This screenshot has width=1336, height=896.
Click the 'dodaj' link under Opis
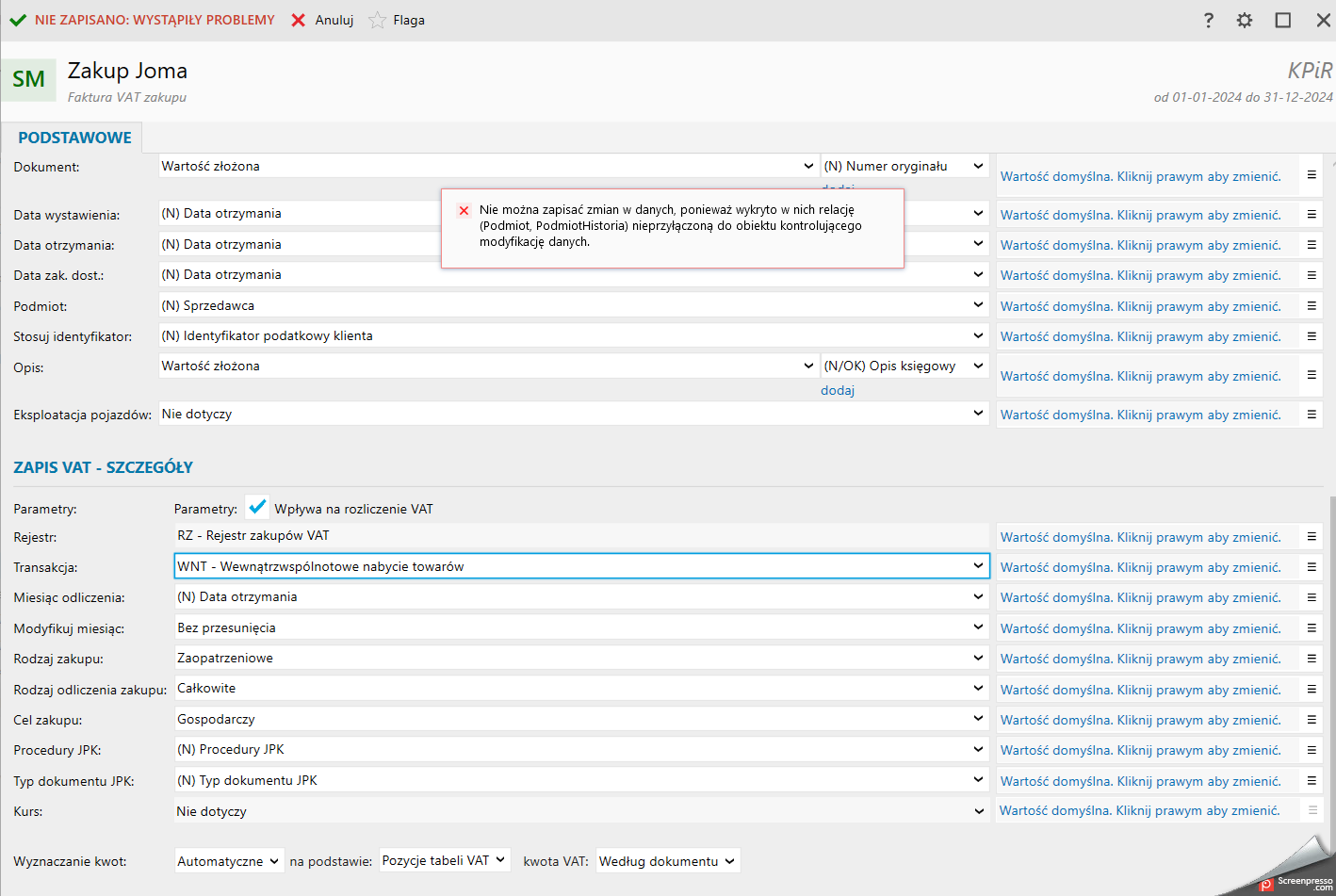(837, 390)
